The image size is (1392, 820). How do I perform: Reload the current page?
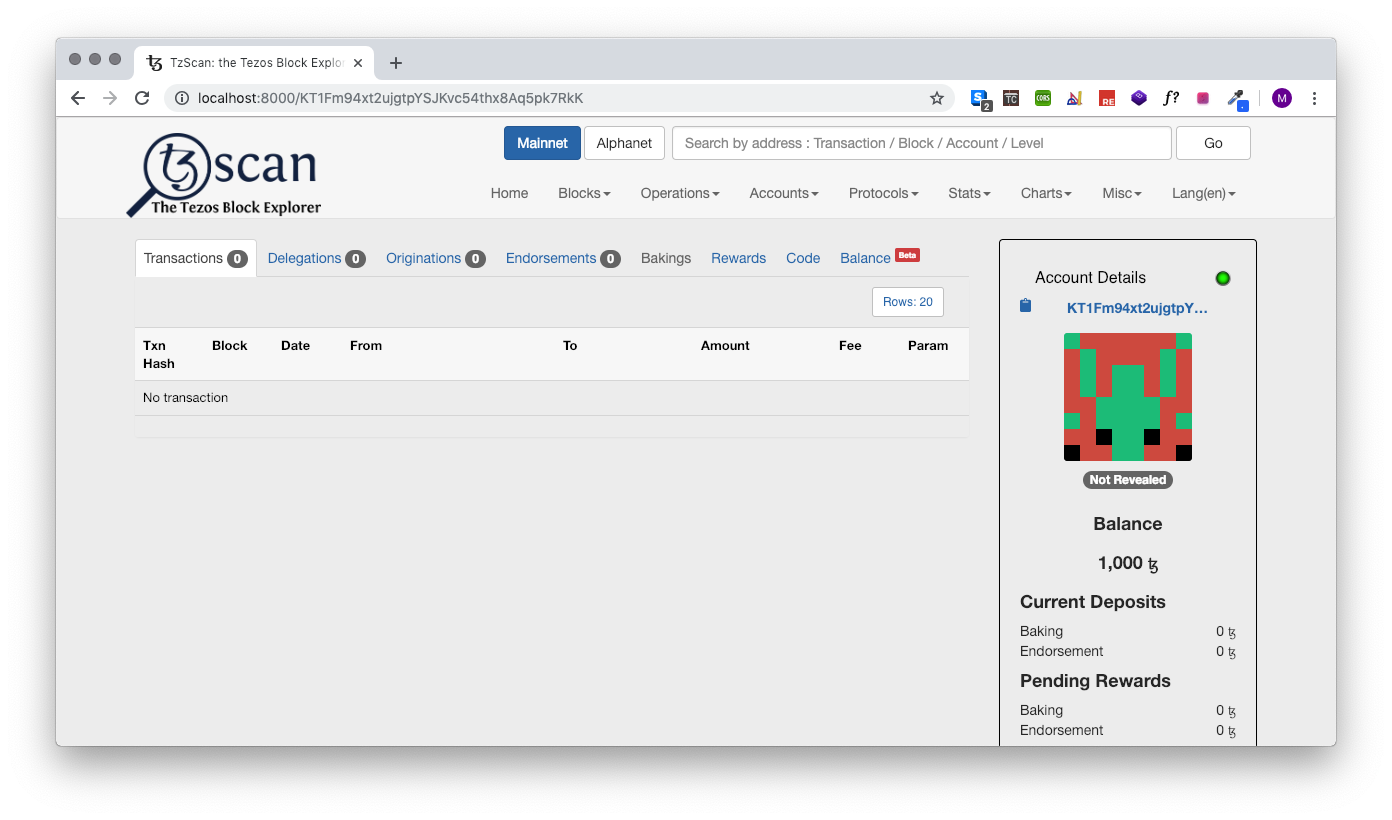click(x=142, y=98)
